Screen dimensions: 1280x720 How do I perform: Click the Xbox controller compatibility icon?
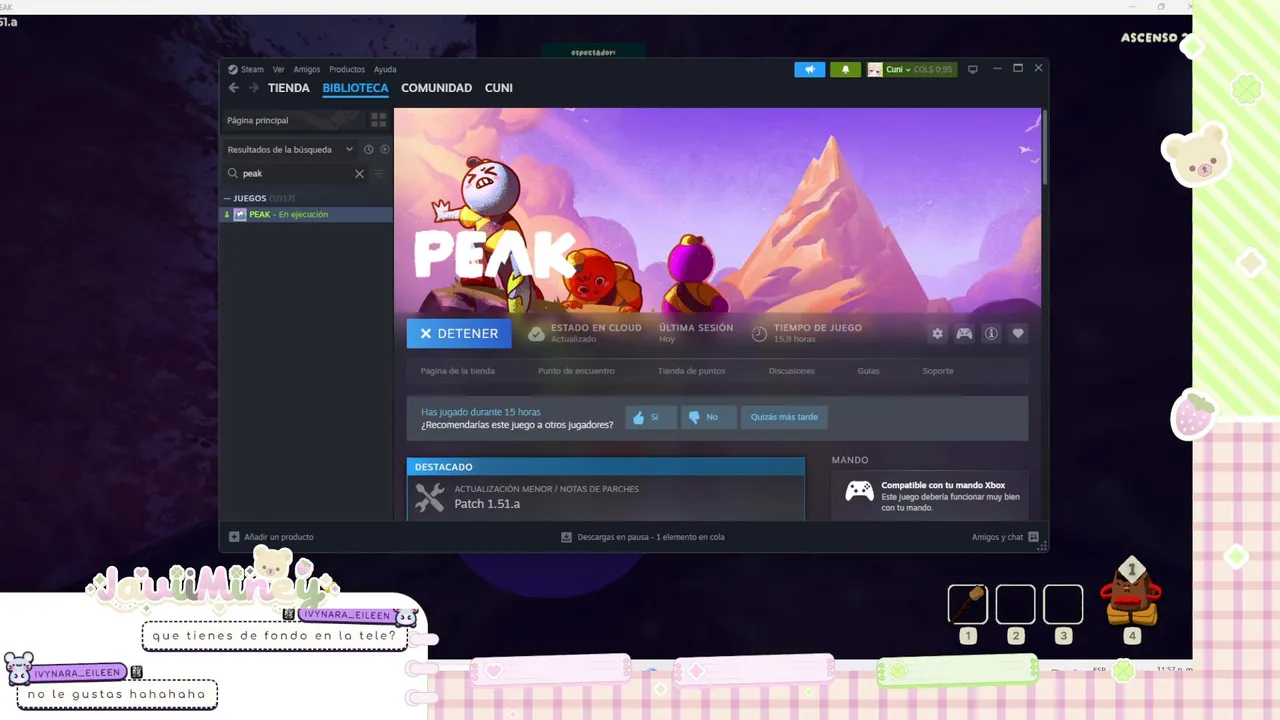(859, 491)
